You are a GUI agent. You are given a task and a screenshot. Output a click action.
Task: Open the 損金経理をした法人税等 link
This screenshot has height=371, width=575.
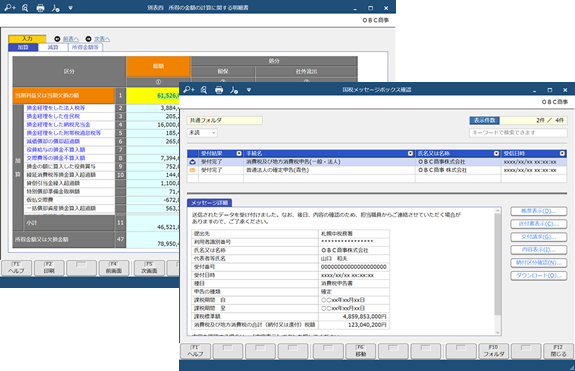pyautogui.click(x=56, y=108)
